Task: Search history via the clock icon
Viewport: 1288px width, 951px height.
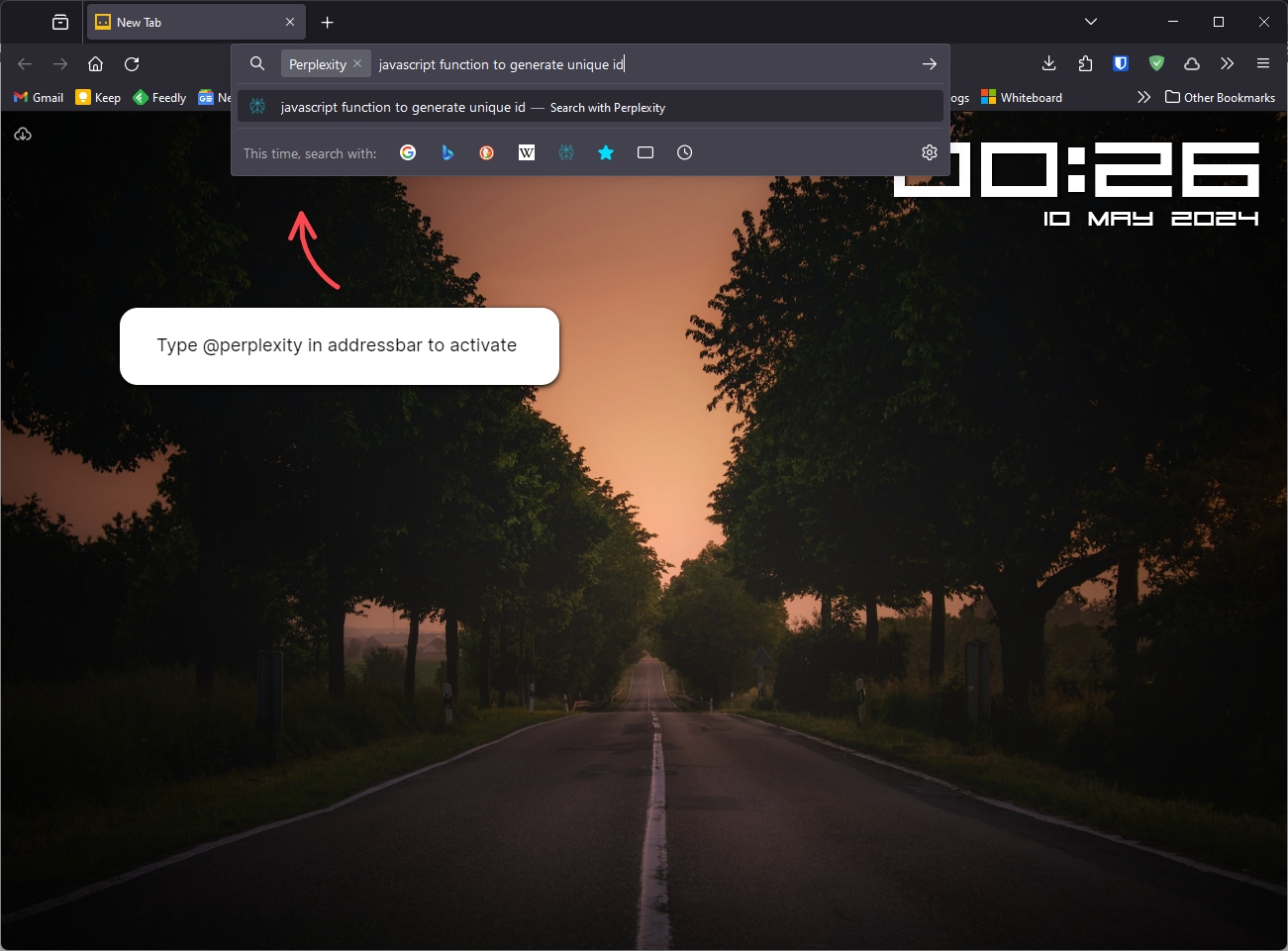Action: pyautogui.click(x=685, y=152)
